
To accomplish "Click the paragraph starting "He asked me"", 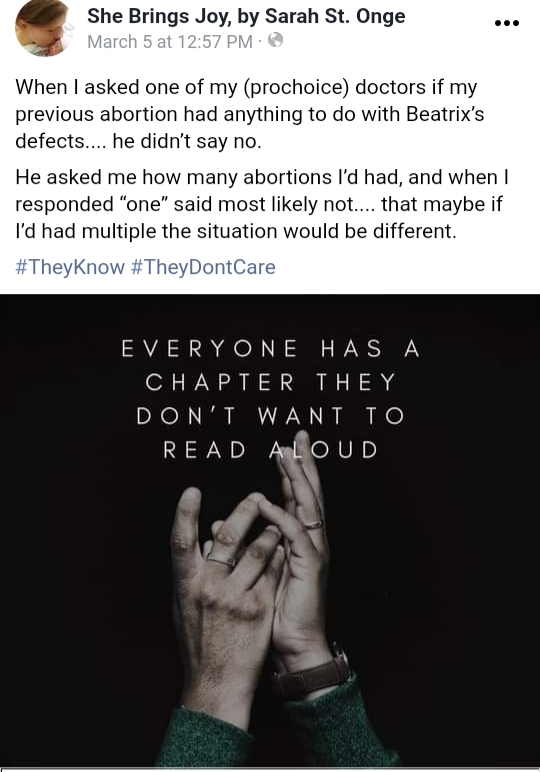I will (261, 204).
